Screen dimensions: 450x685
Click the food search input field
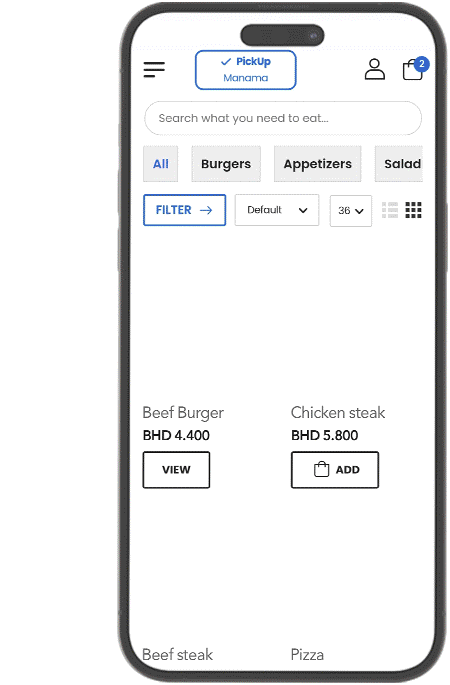(283, 118)
